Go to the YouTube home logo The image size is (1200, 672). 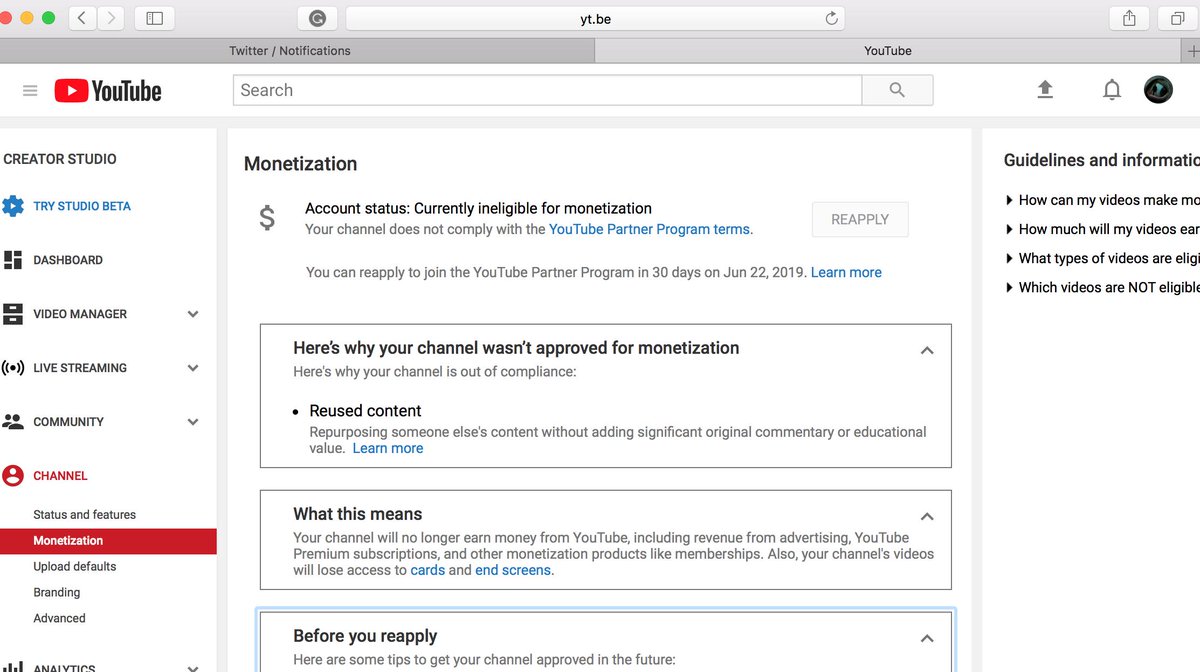(x=108, y=91)
